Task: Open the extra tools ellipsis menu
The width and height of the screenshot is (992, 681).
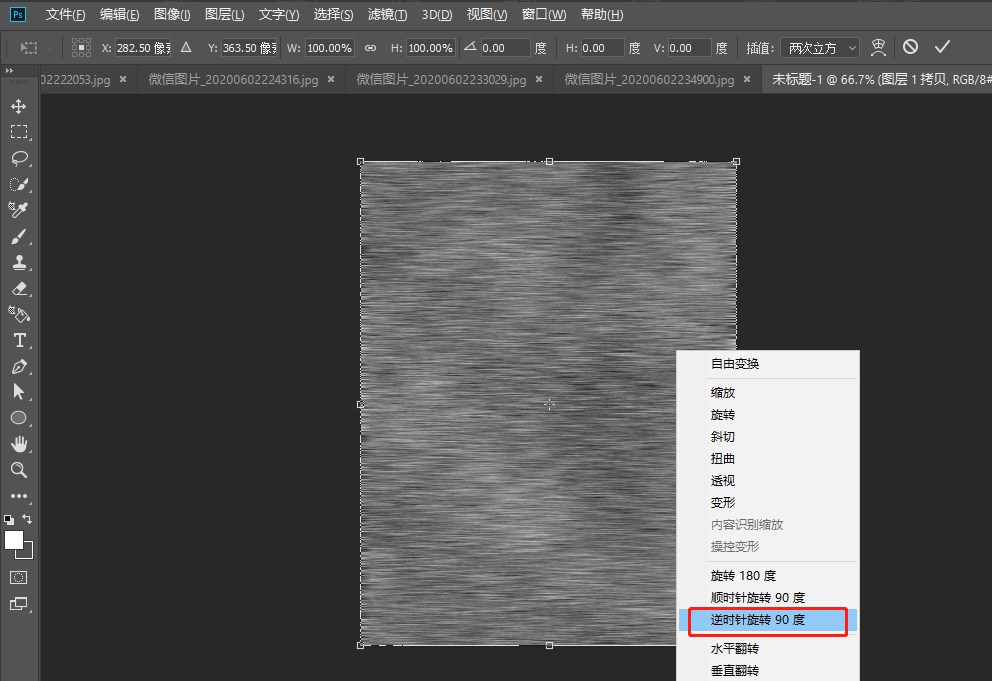Action: [x=21, y=497]
